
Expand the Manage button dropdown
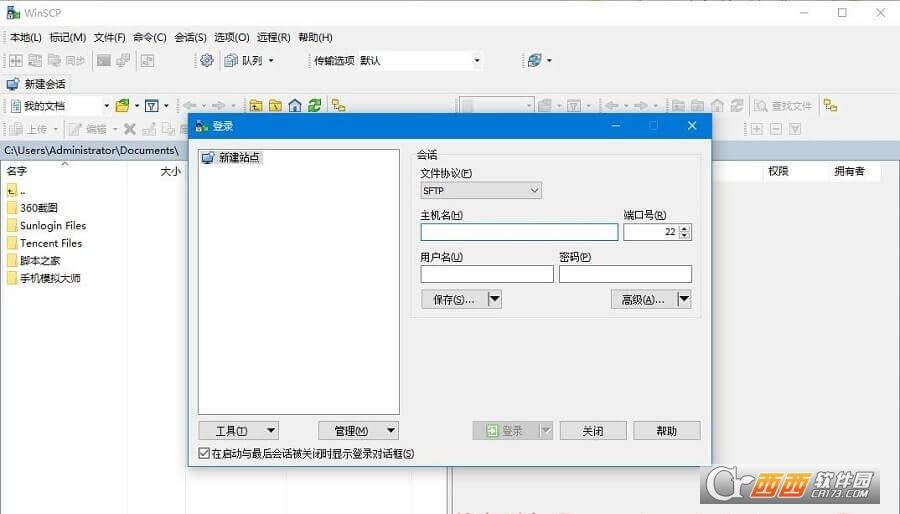pos(391,430)
